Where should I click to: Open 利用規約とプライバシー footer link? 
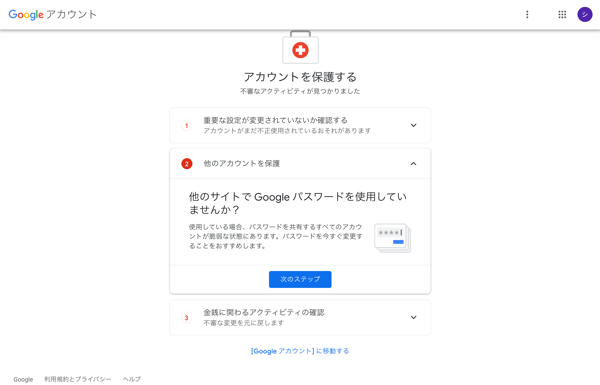78,379
